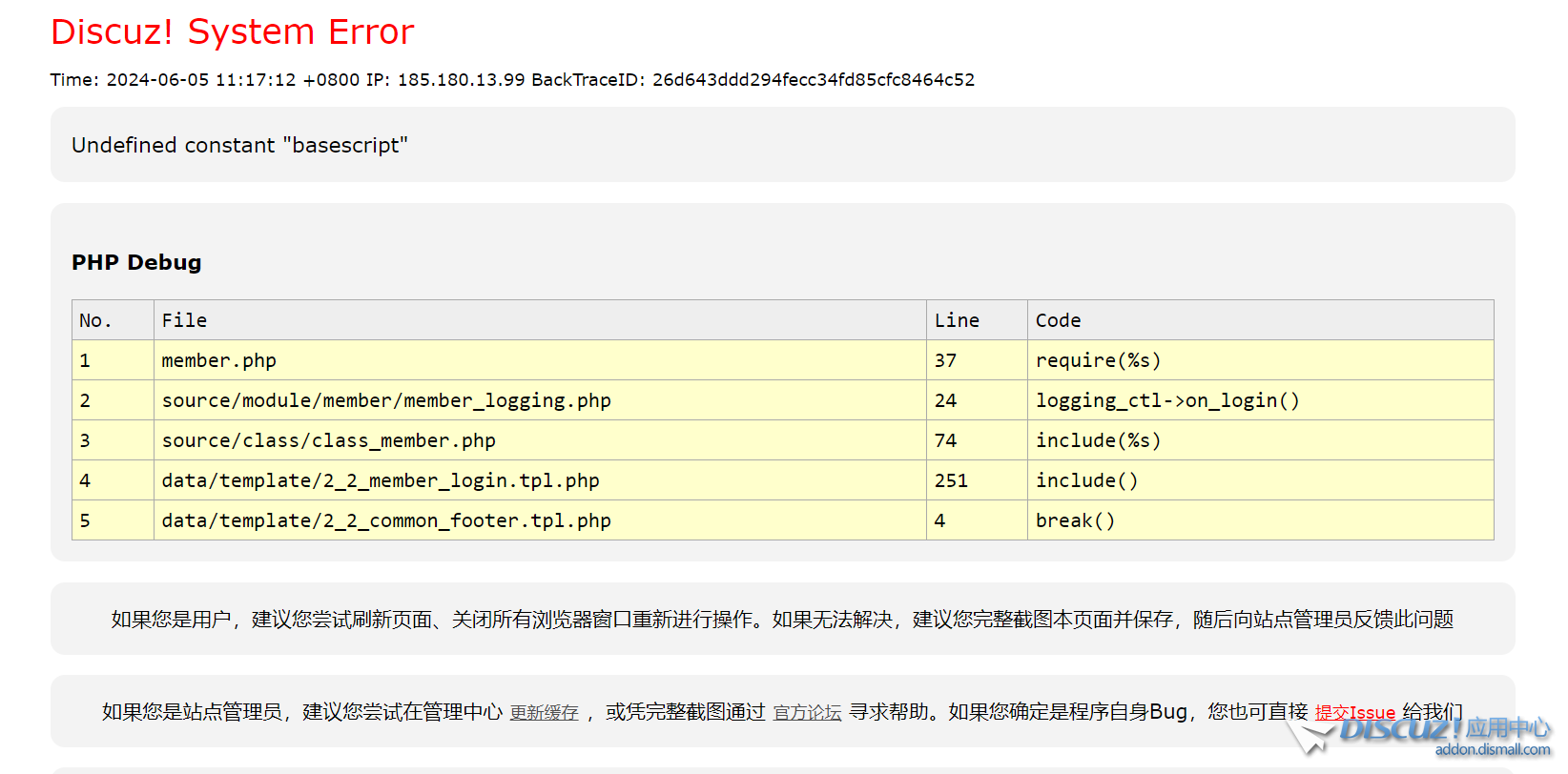Select the No. 1 cell in the member.php row
The image size is (1568, 774).
[113, 360]
